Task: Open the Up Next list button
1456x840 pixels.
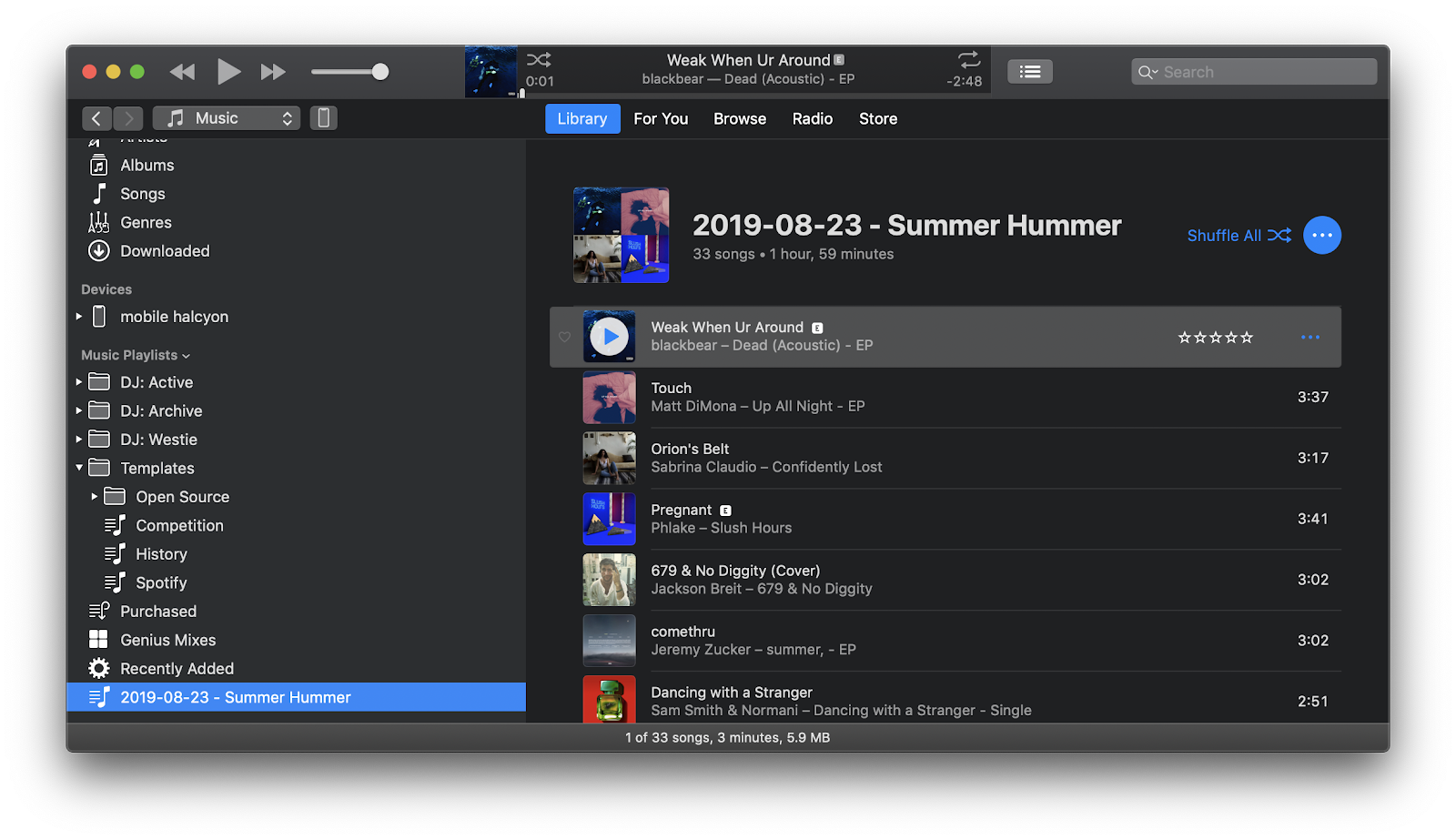Action: click(x=1030, y=72)
